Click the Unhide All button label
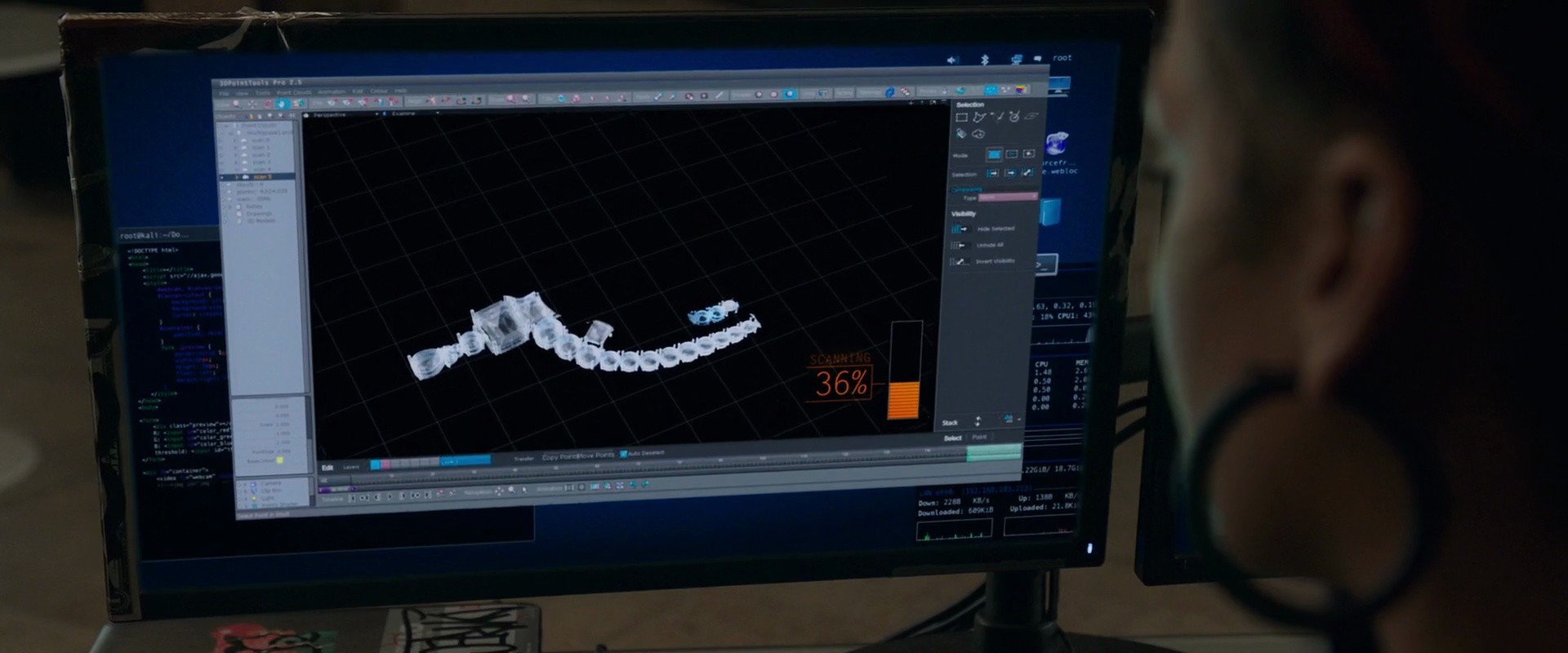The image size is (1568, 653). 990,245
